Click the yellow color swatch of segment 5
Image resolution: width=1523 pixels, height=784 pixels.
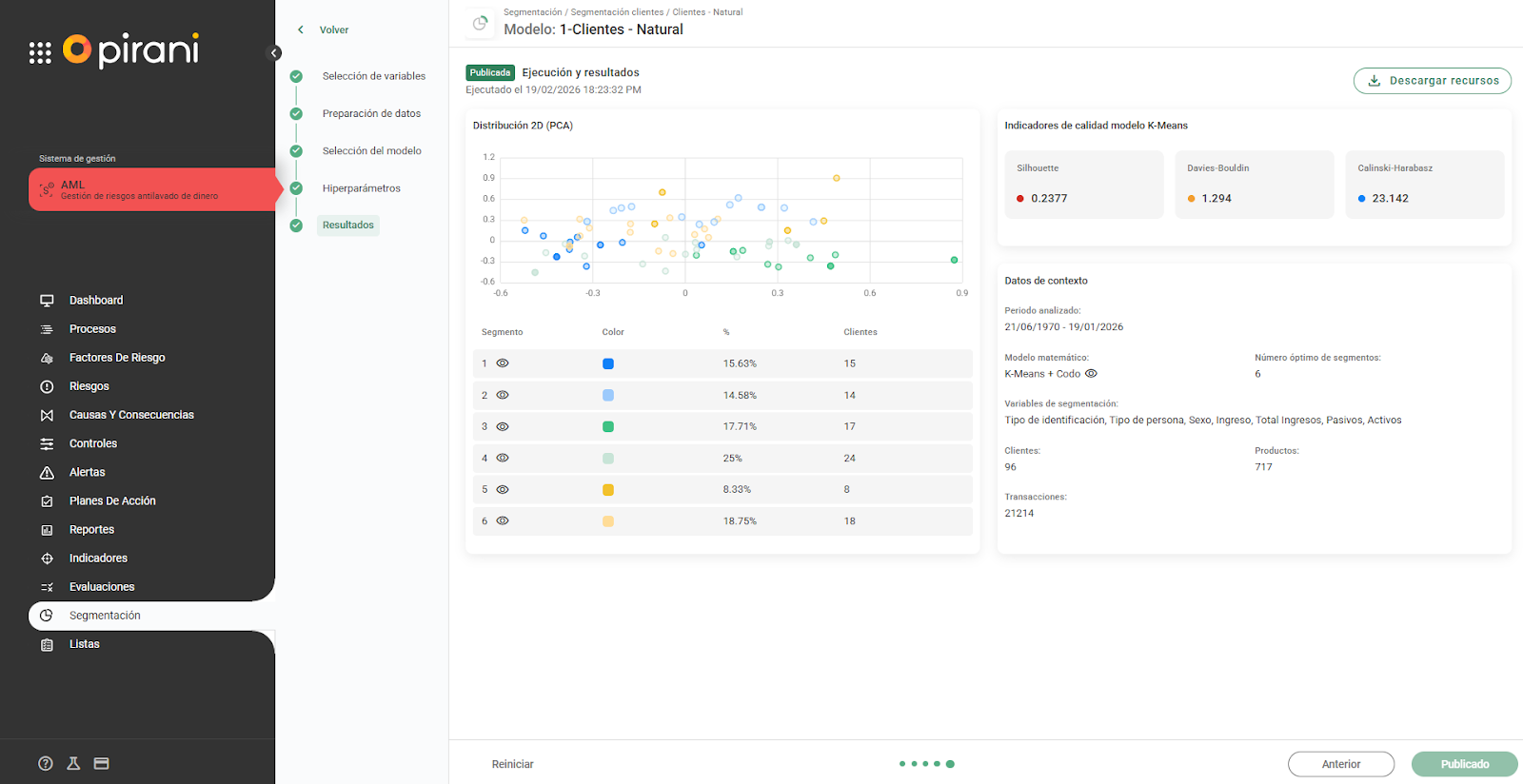point(608,490)
